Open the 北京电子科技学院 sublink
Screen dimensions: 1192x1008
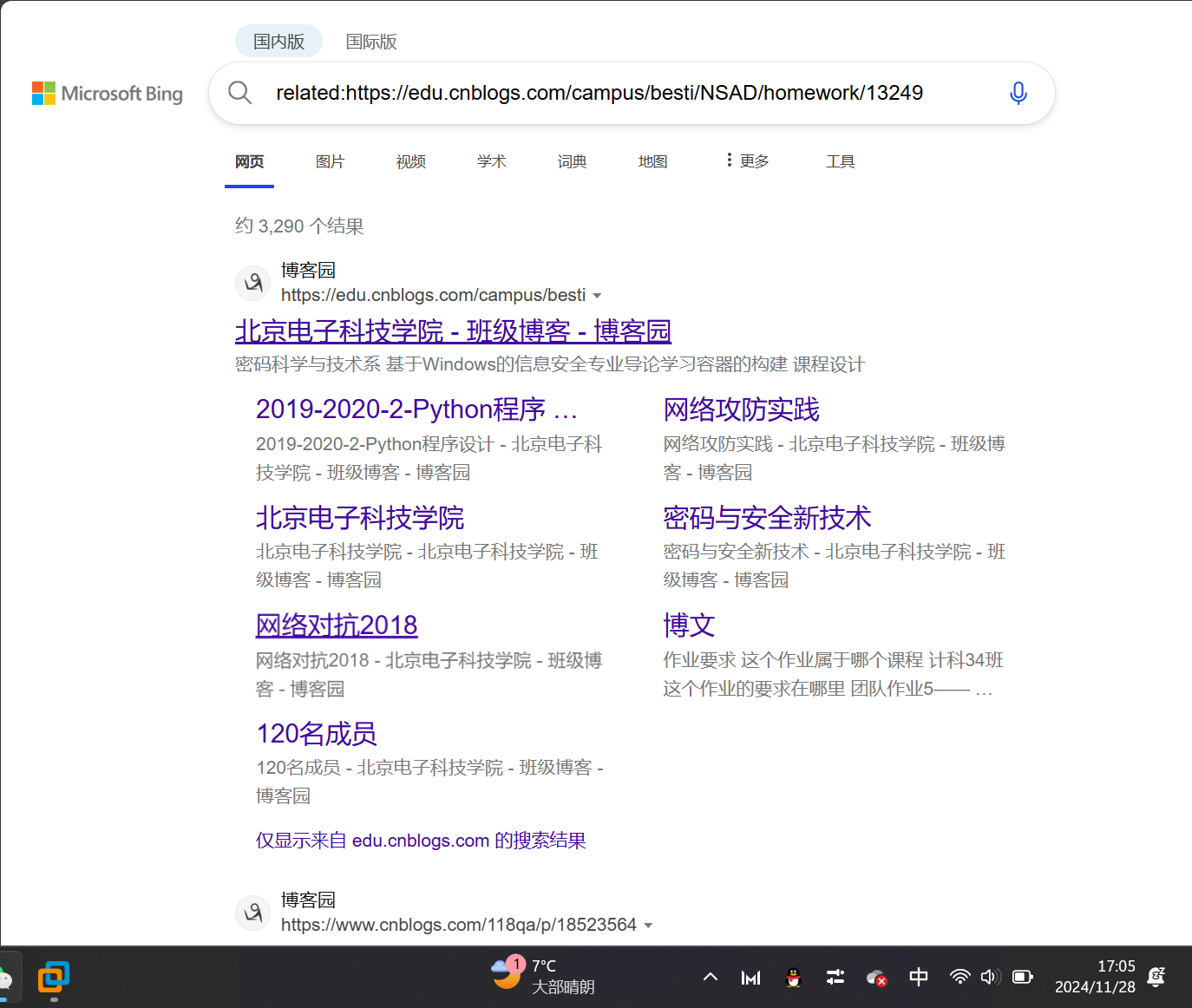coord(360,518)
